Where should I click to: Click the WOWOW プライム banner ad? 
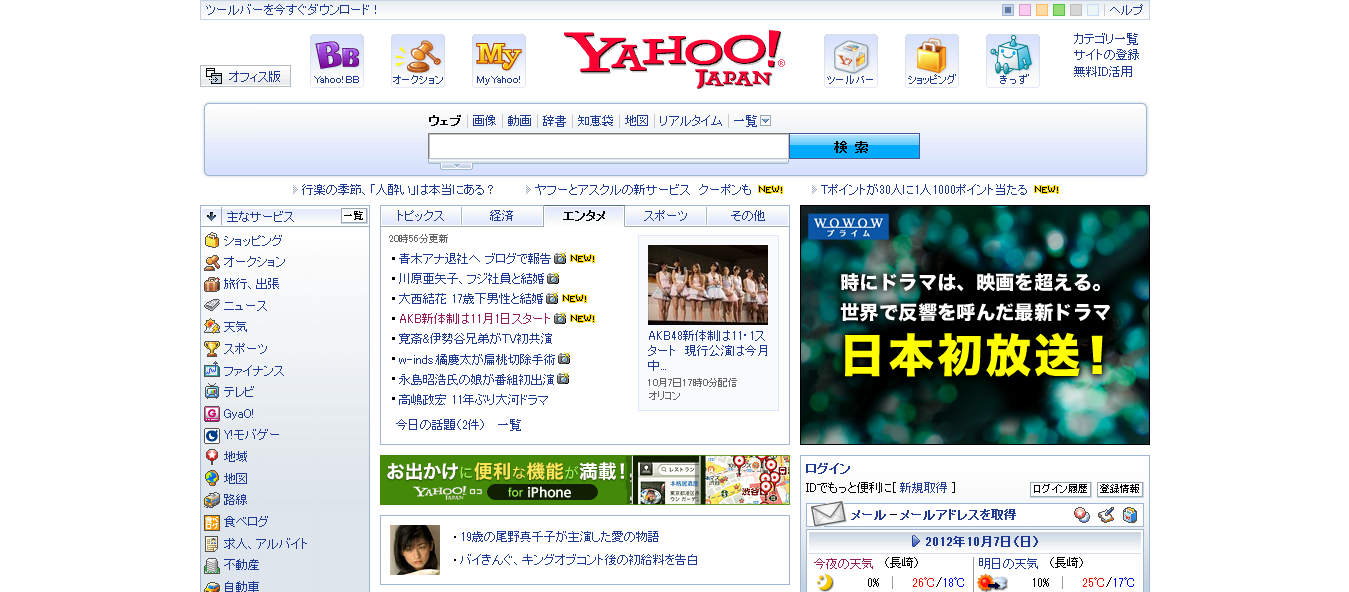pos(975,325)
